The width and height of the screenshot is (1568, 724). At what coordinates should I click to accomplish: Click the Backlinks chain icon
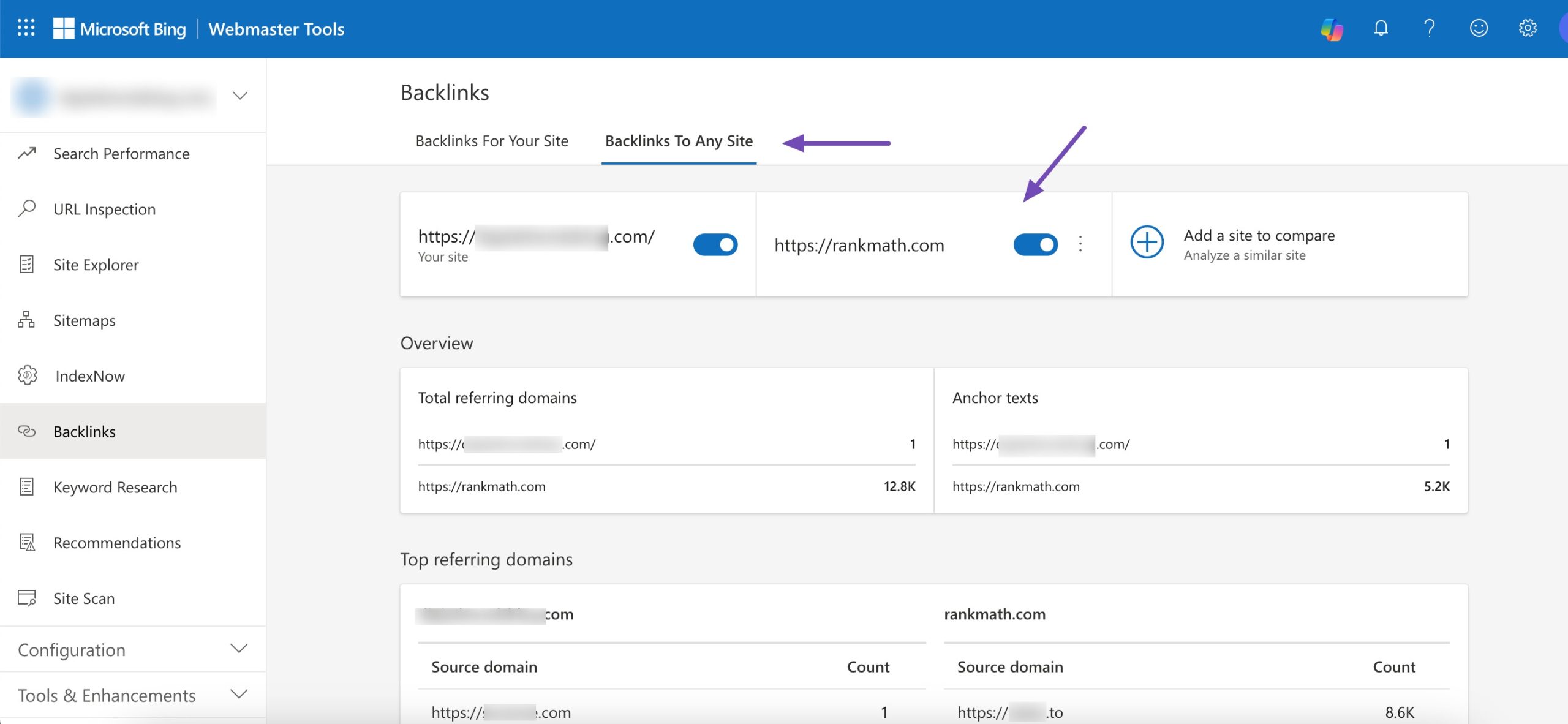click(x=27, y=431)
